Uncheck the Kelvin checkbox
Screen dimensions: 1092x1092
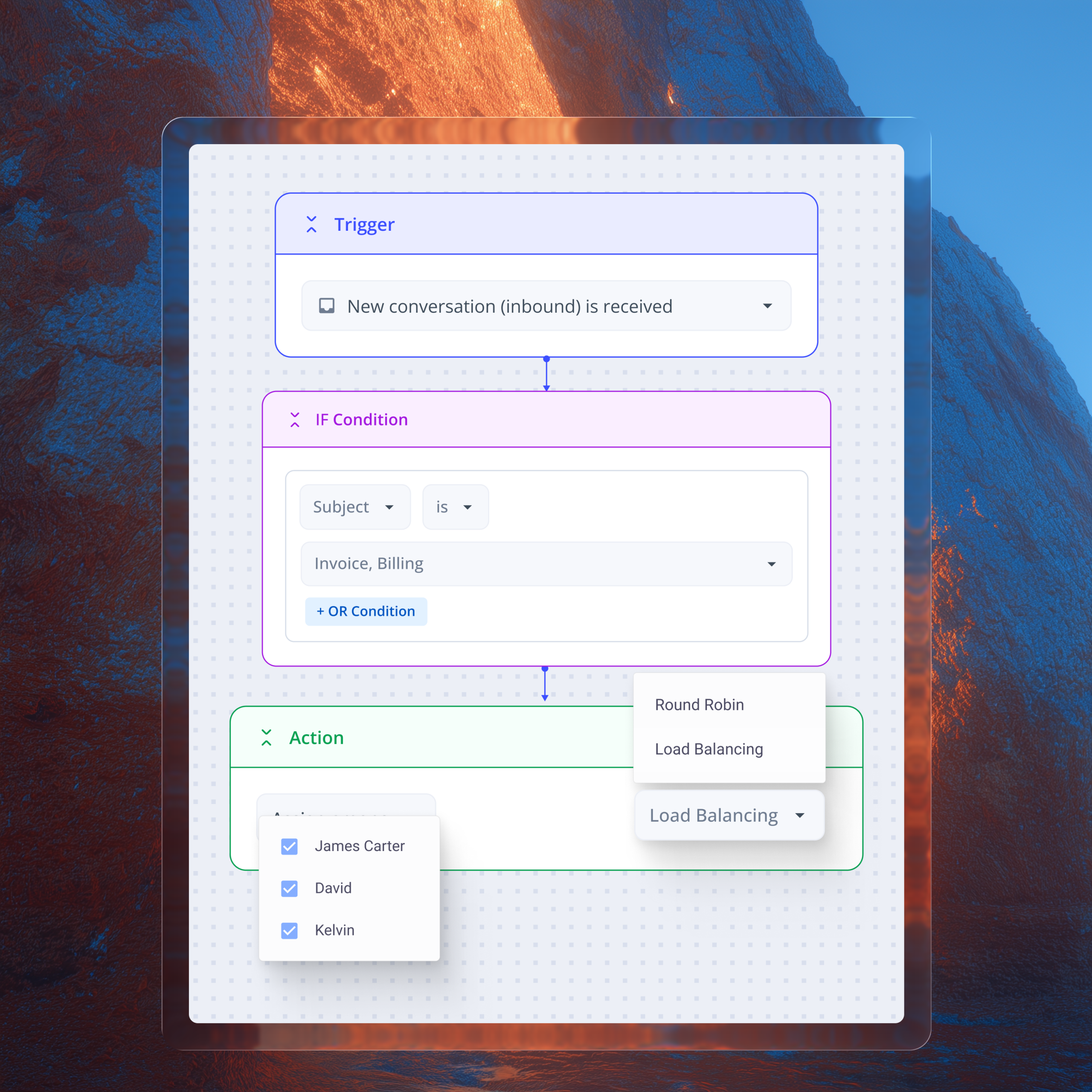point(289,930)
